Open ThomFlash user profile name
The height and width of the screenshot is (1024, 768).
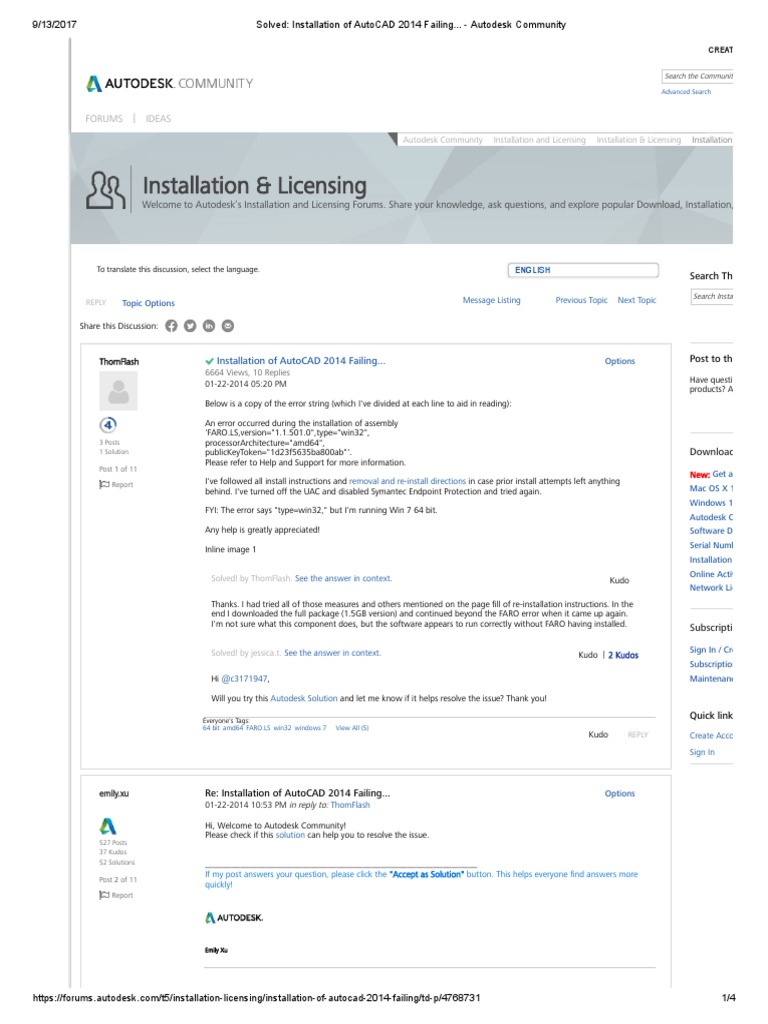pyautogui.click(x=119, y=362)
